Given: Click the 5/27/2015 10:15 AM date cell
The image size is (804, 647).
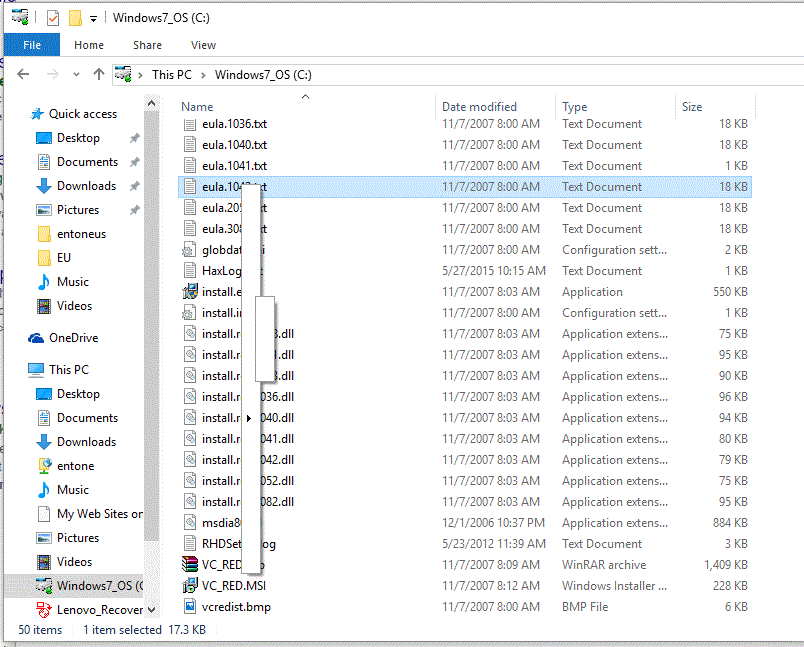Looking at the screenshot, I should (x=494, y=271).
